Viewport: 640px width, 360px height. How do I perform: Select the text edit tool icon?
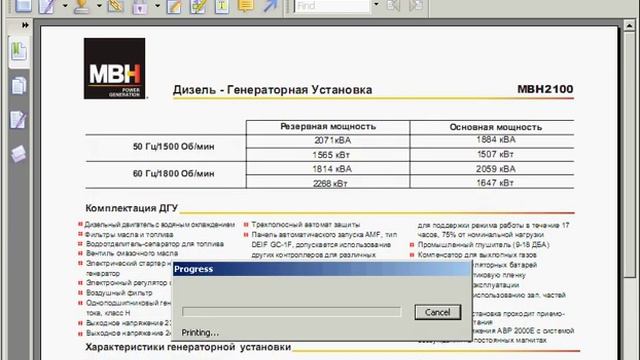click(x=222, y=6)
